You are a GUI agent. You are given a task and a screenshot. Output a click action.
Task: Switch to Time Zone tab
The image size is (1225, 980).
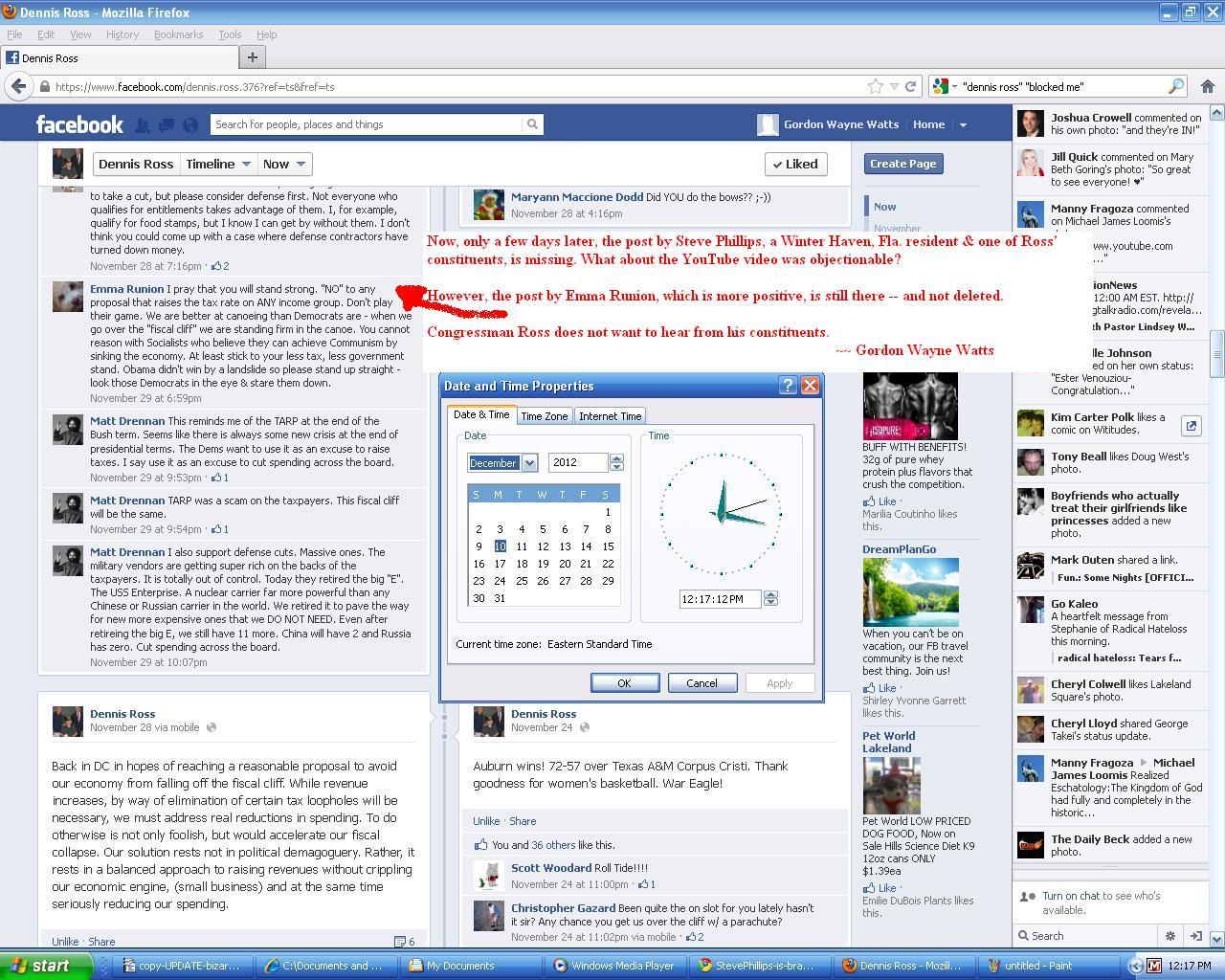click(544, 416)
